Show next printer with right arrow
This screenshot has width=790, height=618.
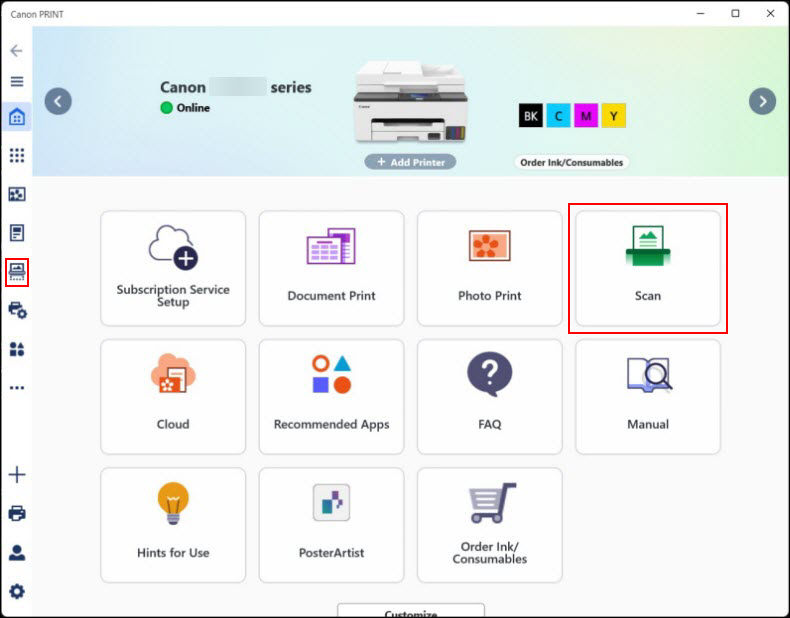click(762, 101)
